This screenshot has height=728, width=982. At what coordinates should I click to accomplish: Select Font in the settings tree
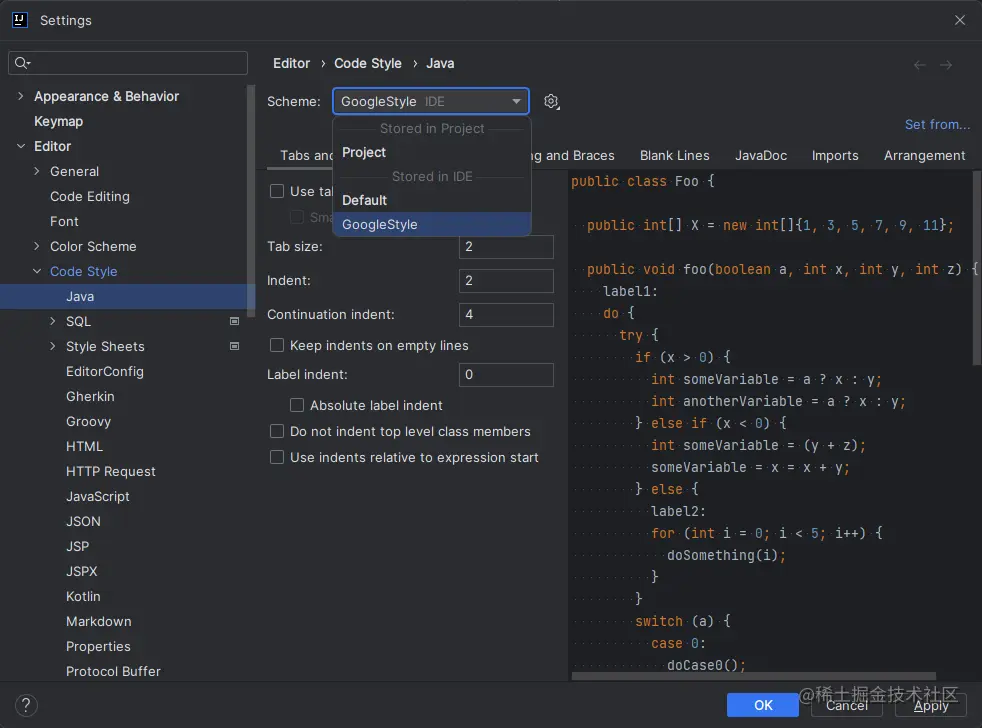point(64,221)
